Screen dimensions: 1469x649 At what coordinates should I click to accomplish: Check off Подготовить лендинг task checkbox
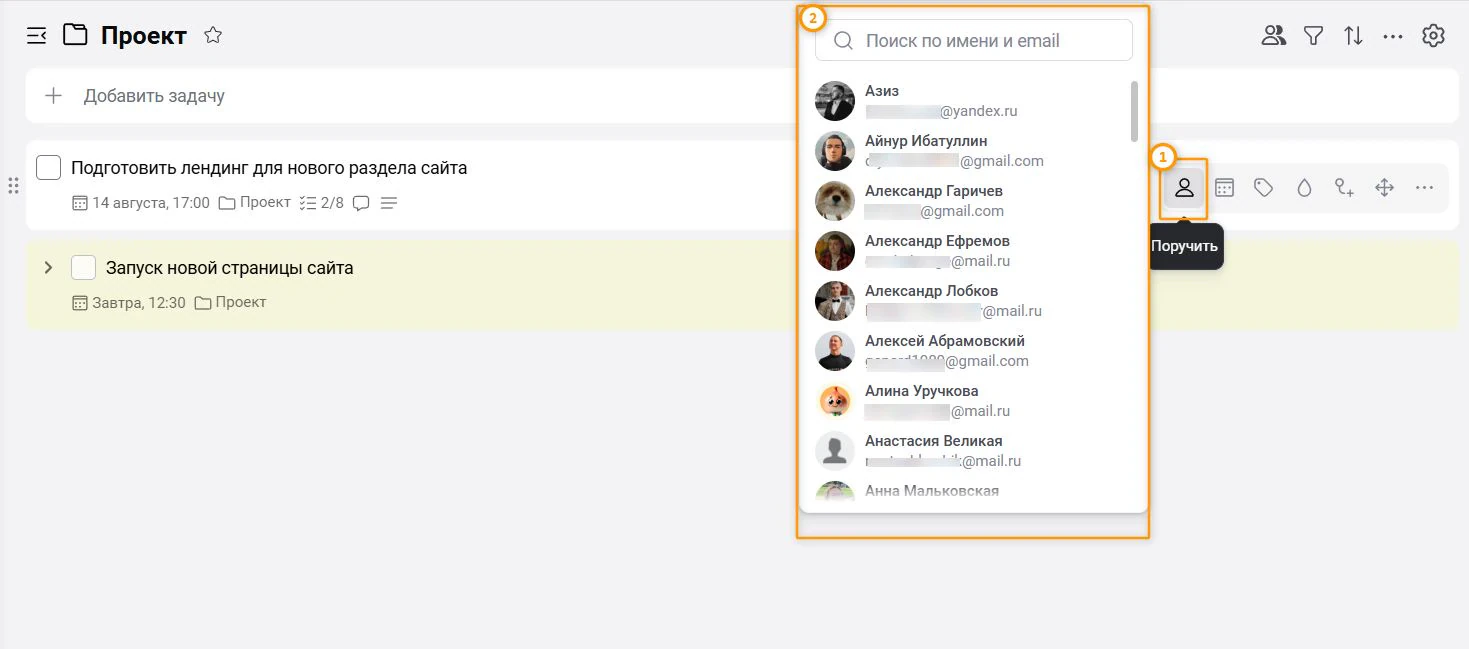49,168
